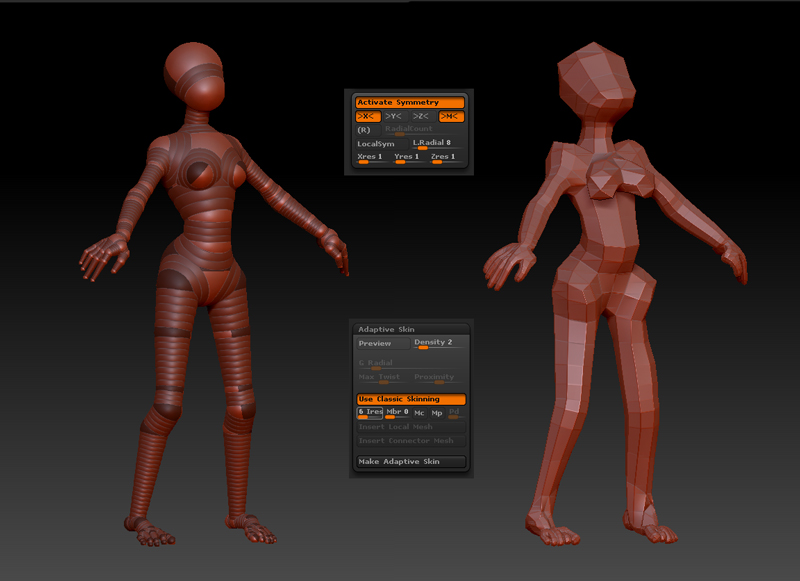Click the RadialCount slider
Viewport: 800px width, 581px height.
coord(423,130)
